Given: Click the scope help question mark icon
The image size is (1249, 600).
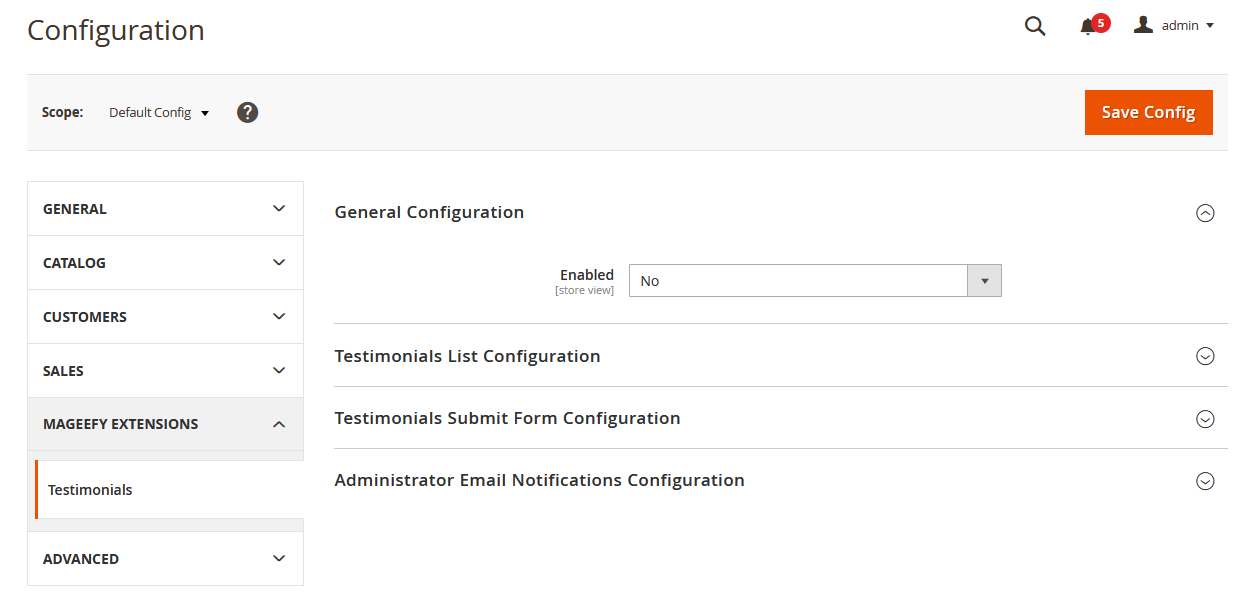Looking at the screenshot, I should click(x=248, y=112).
